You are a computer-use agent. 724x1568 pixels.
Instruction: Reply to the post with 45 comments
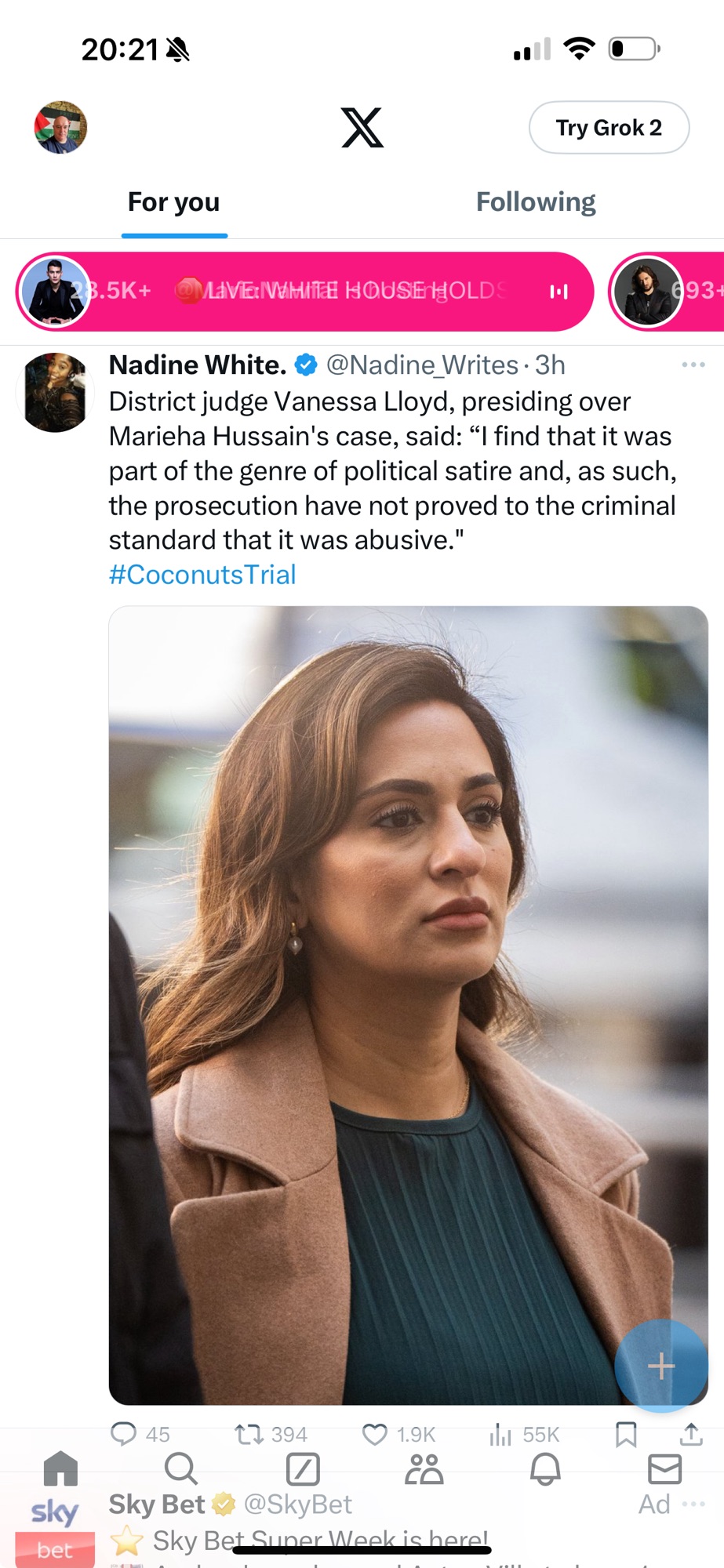(x=140, y=1434)
